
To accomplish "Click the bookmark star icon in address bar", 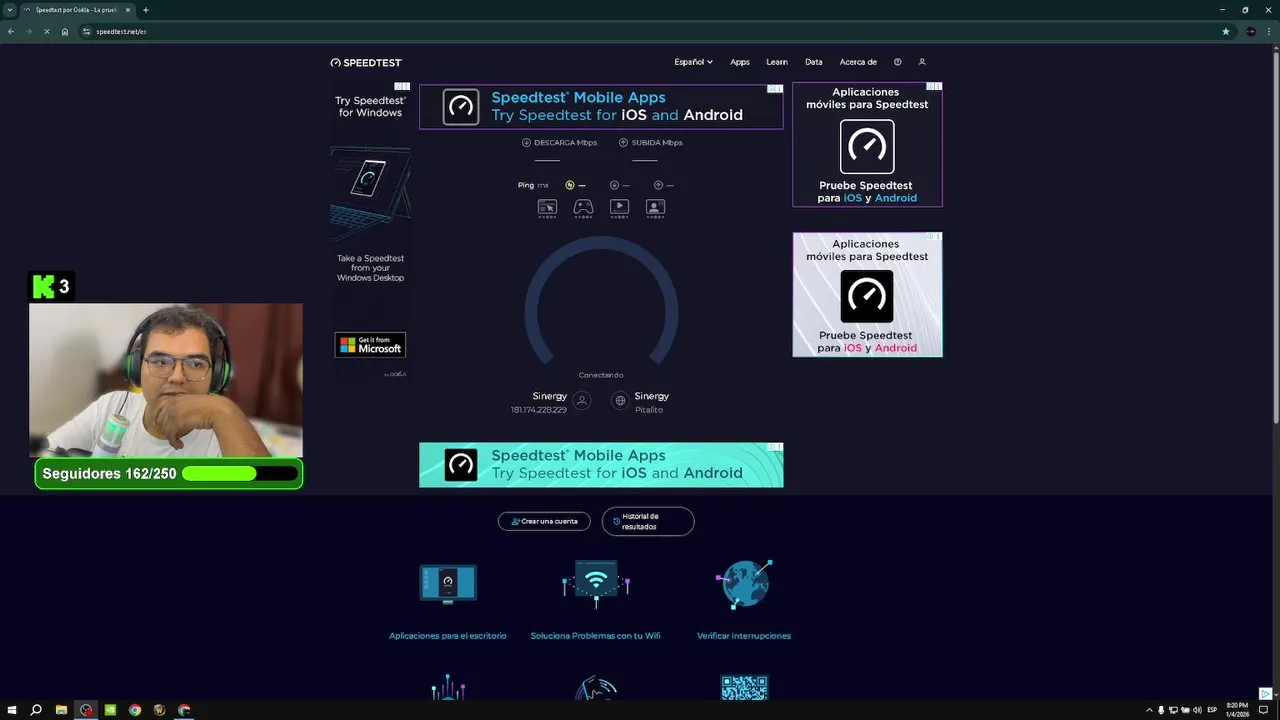I will click(x=1226, y=31).
